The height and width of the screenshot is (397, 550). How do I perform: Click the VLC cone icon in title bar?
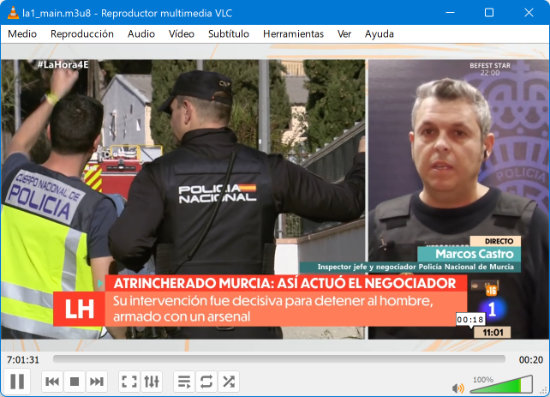[x=13, y=13]
